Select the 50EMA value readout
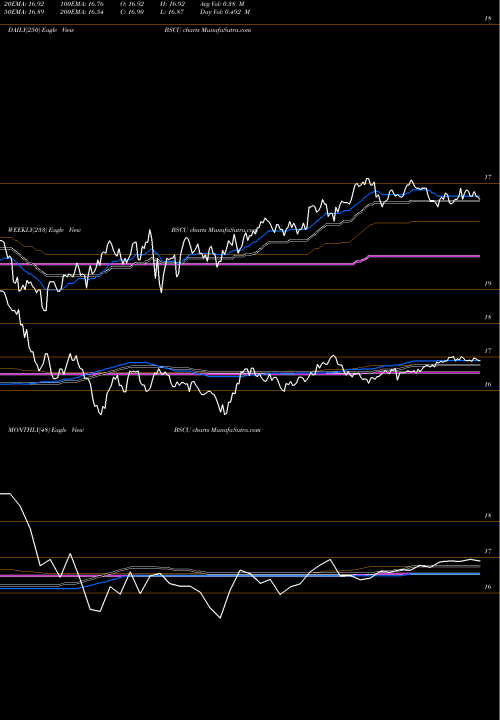The width and height of the screenshot is (500, 720). [x=24, y=12]
